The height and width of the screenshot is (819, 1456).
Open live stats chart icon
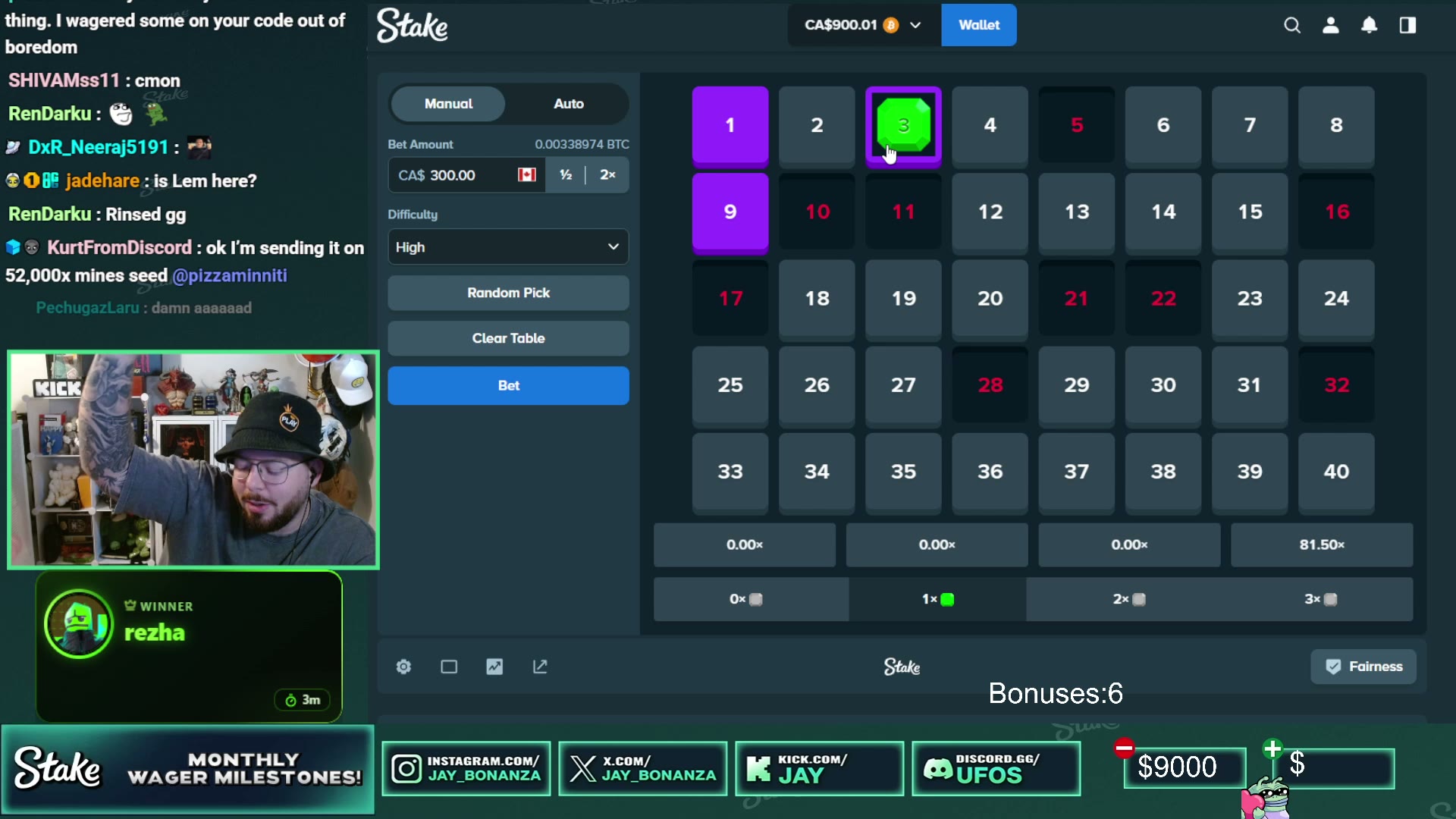pos(494,667)
